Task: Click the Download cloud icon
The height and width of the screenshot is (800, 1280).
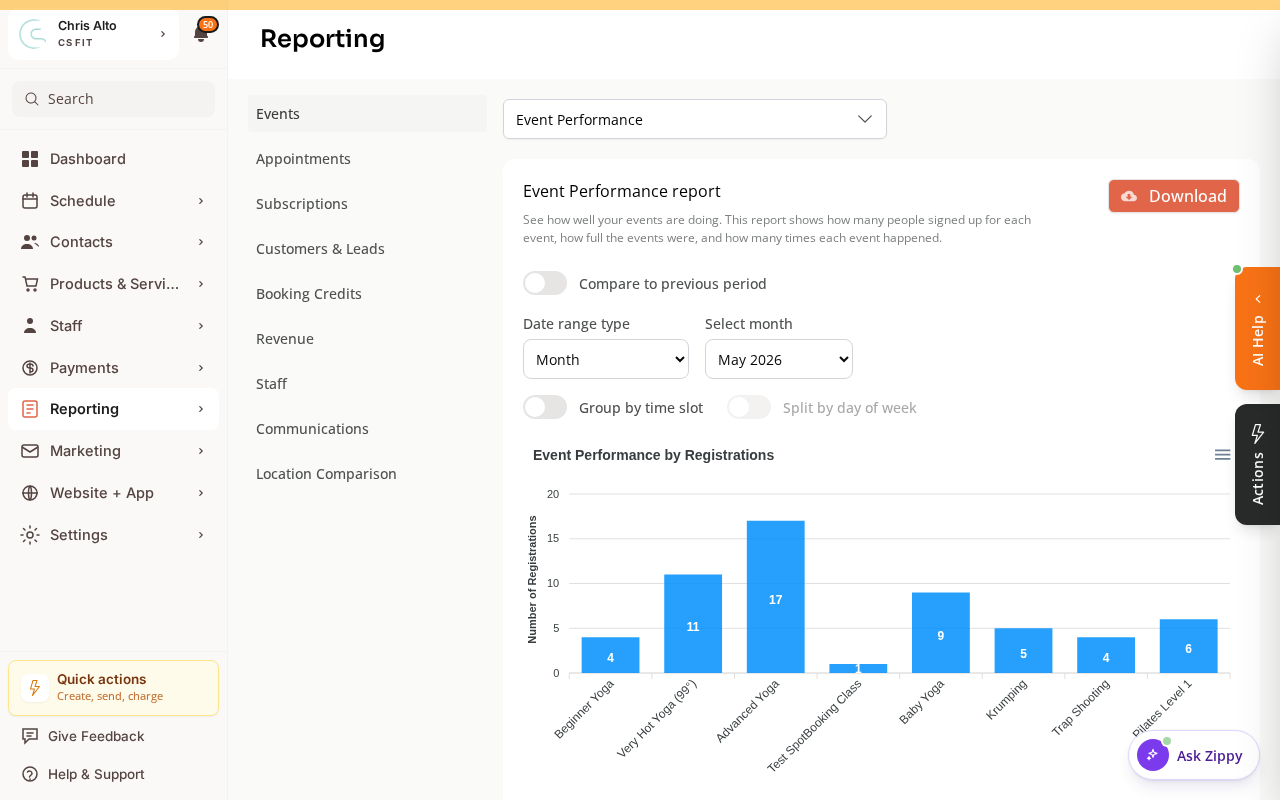Action: [1129, 196]
